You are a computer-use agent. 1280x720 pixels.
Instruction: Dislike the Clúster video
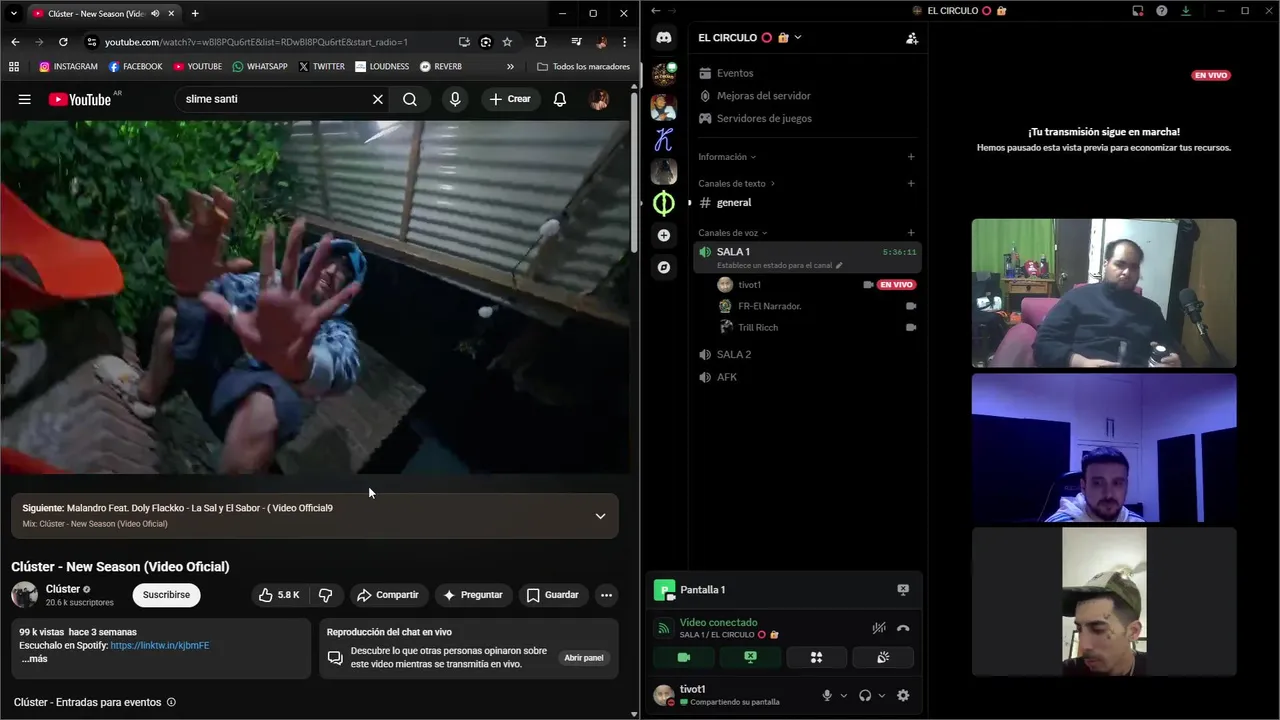pos(325,595)
